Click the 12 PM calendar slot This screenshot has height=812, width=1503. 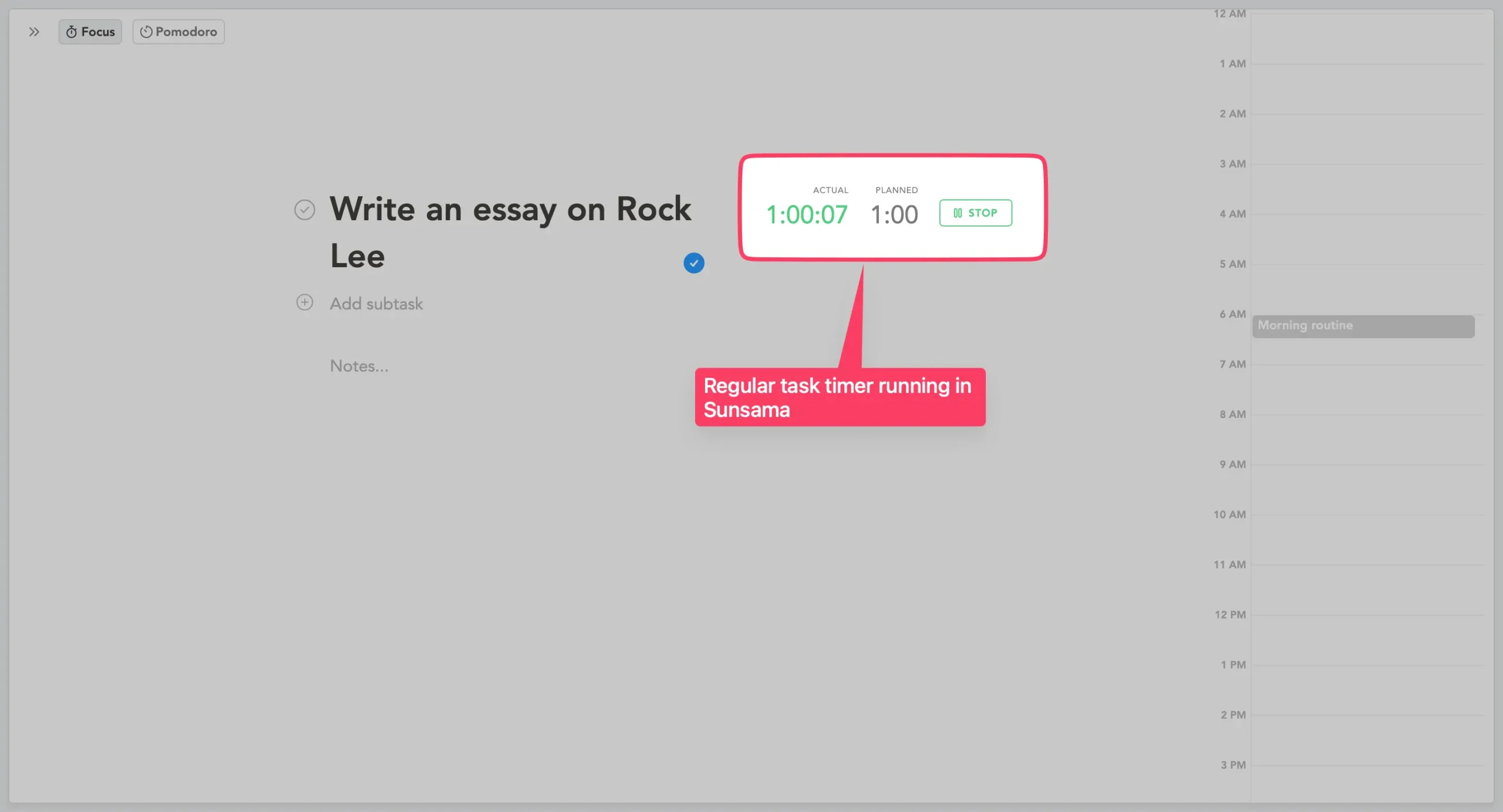pyautogui.click(x=1368, y=639)
